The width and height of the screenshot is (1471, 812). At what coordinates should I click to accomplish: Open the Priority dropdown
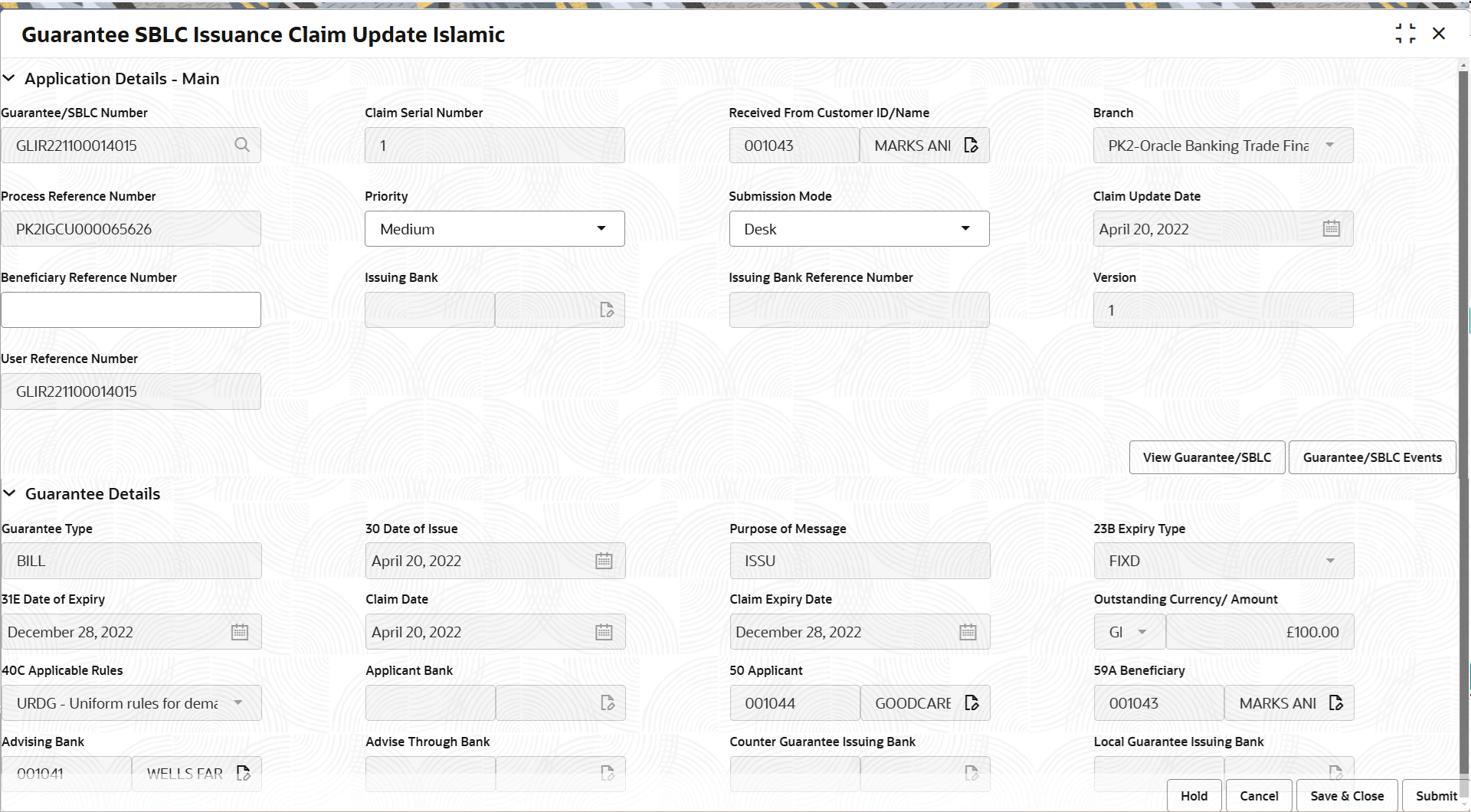point(601,228)
